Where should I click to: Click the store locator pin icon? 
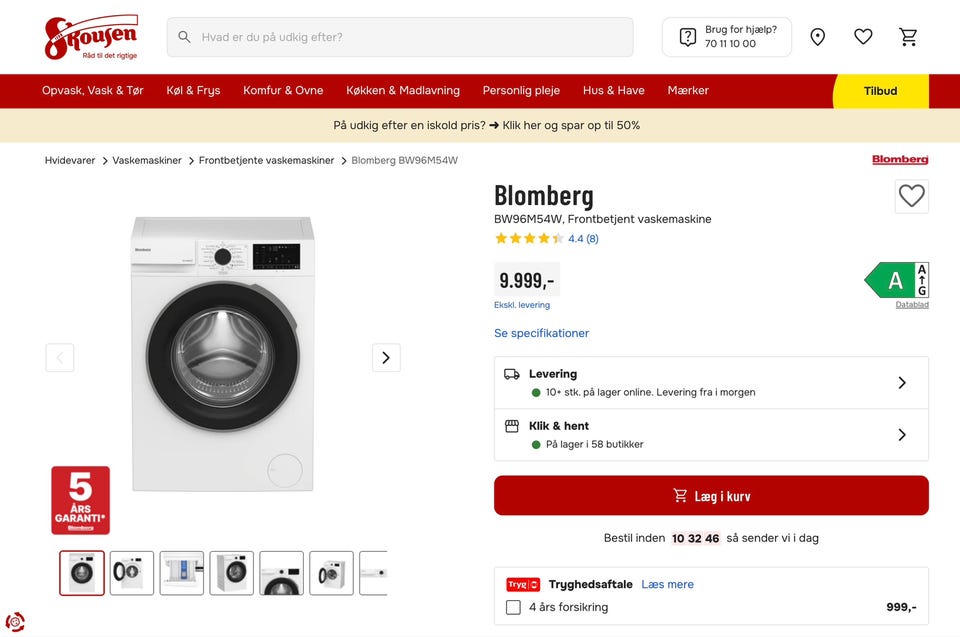pos(818,37)
